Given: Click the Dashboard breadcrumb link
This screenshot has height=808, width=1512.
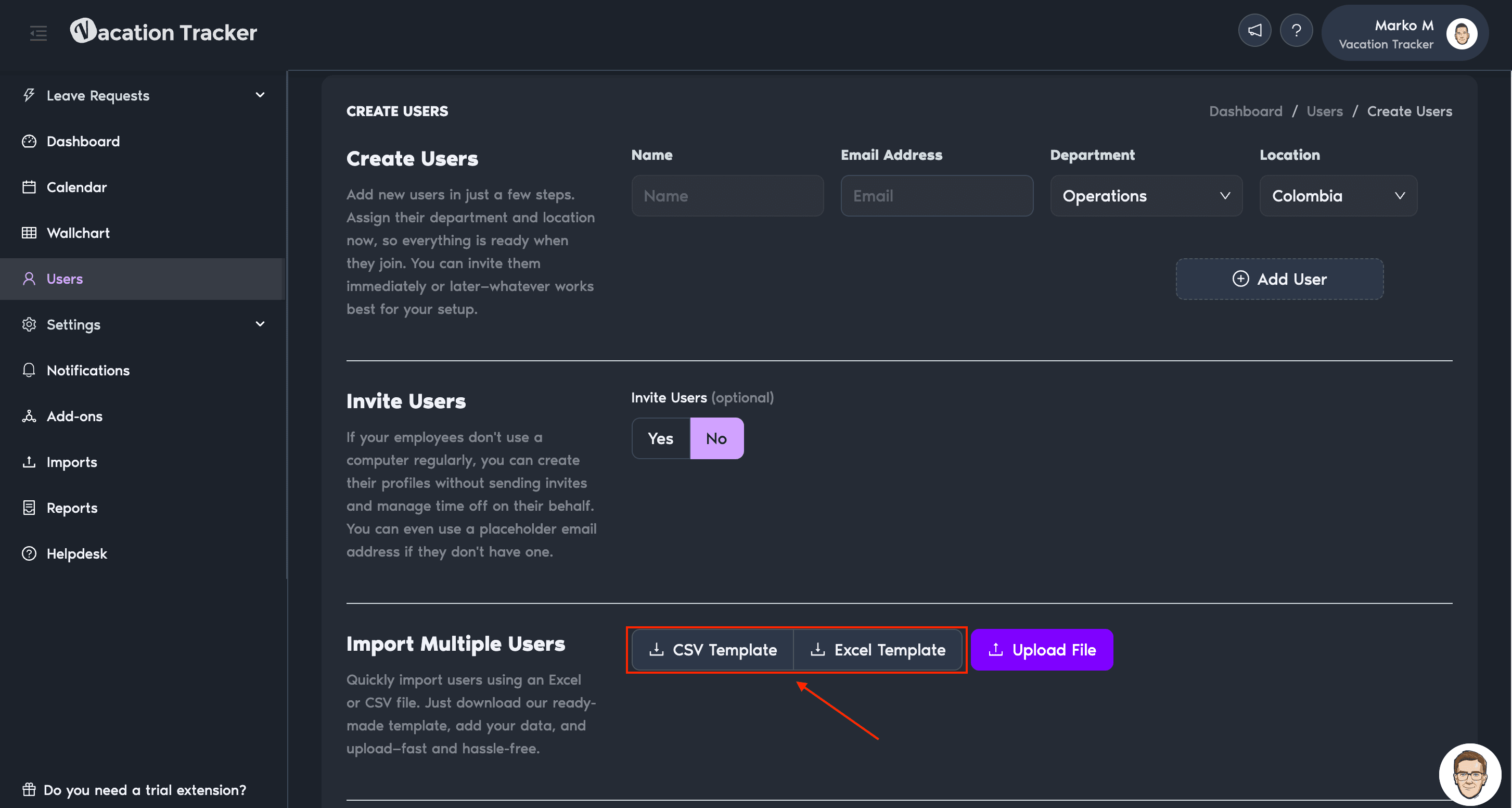Looking at the screenshot, I should 1245,111.
